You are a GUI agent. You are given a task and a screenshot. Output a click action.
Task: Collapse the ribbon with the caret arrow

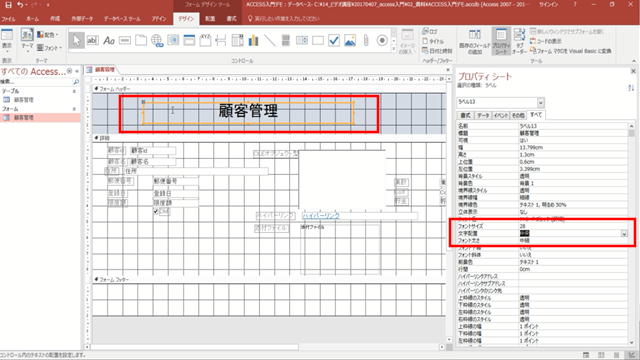pyautogui.click(x=634, y=61)
